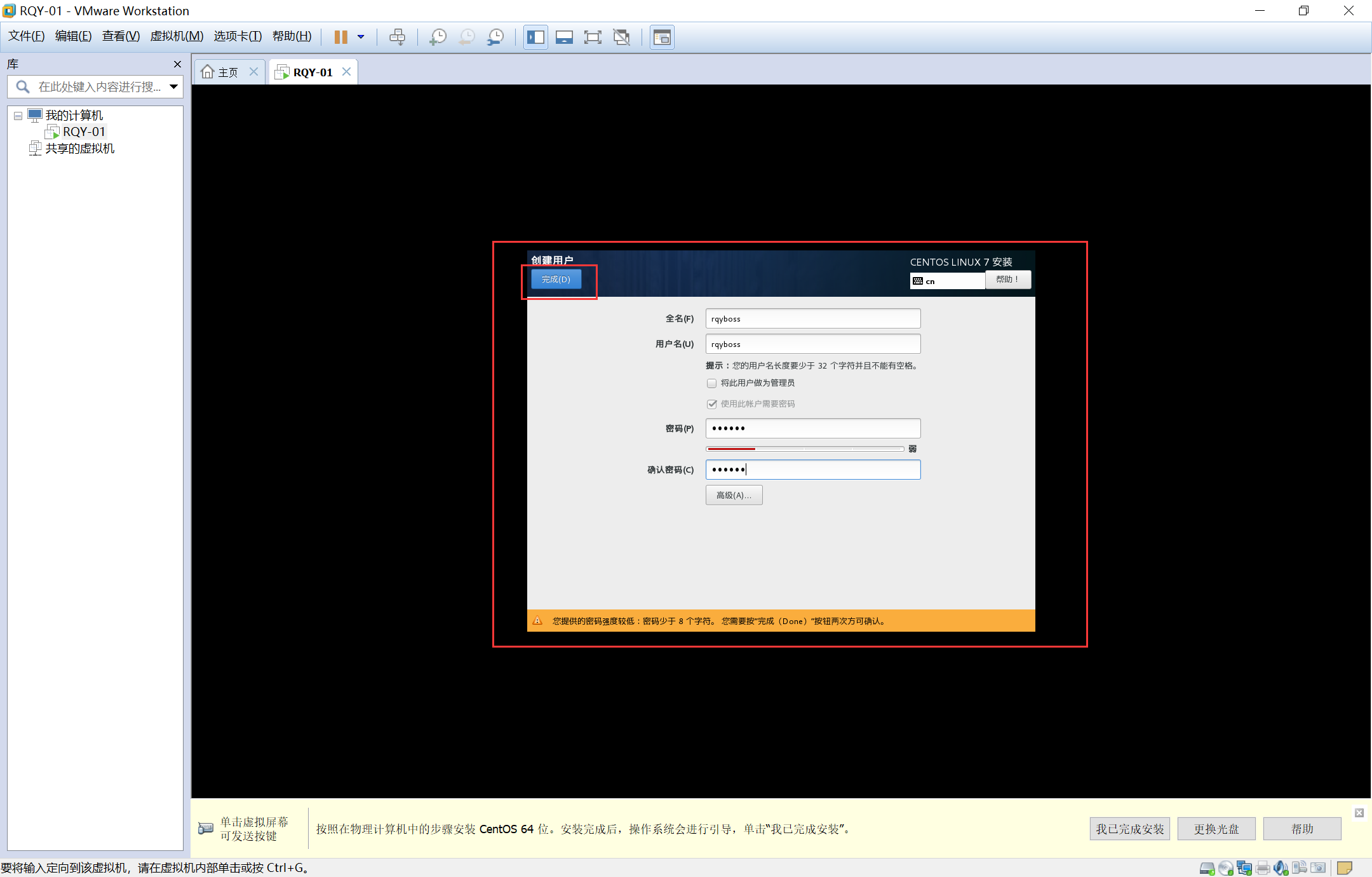The width and height of the screenshot is (1372, 877).
Task: Toggle 'Require a password for this account' checkbox
Action: point(711,404)
